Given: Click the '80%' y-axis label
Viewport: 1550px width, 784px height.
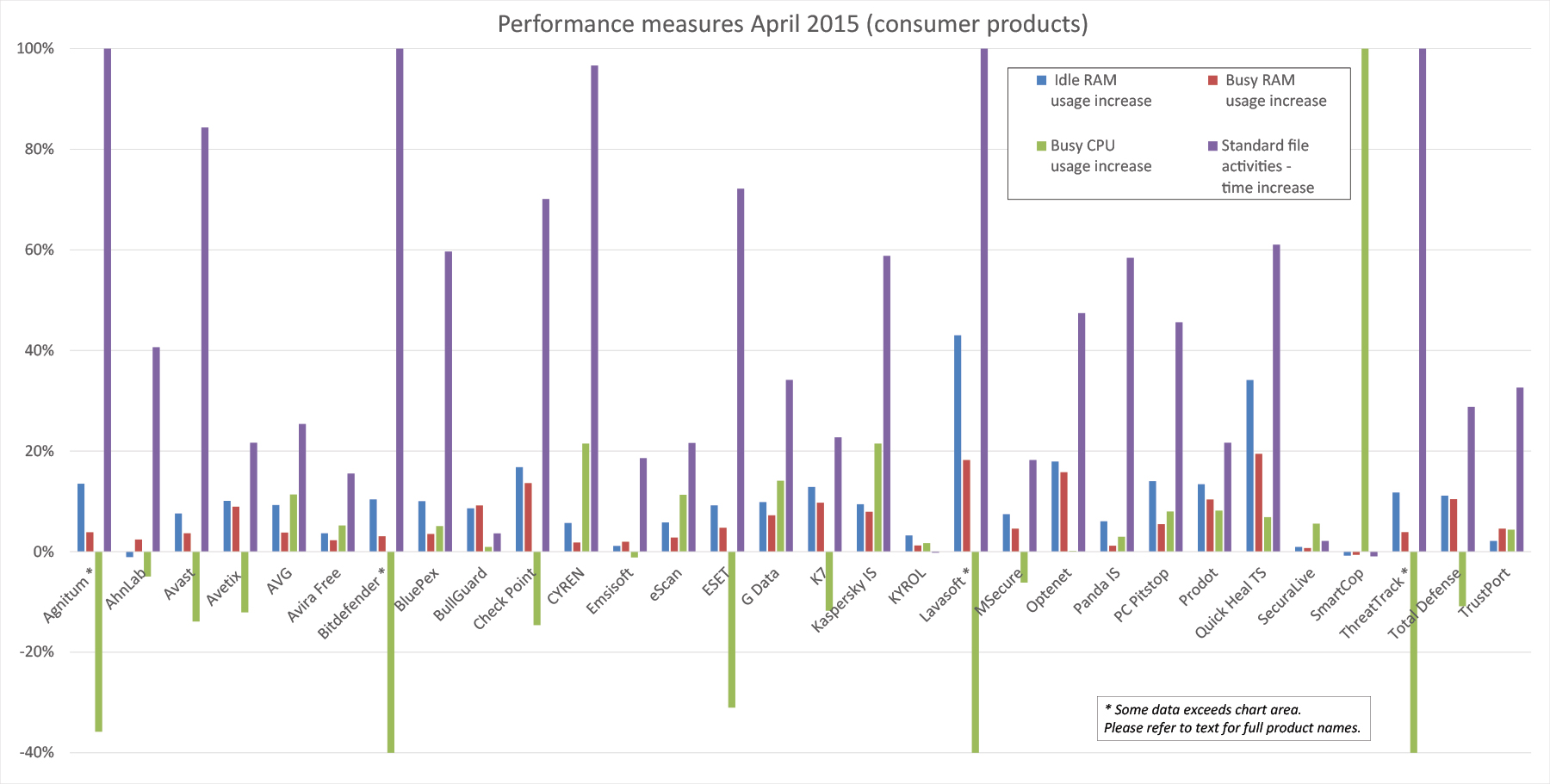Looking at the screenshot, I should pos(39,150).
